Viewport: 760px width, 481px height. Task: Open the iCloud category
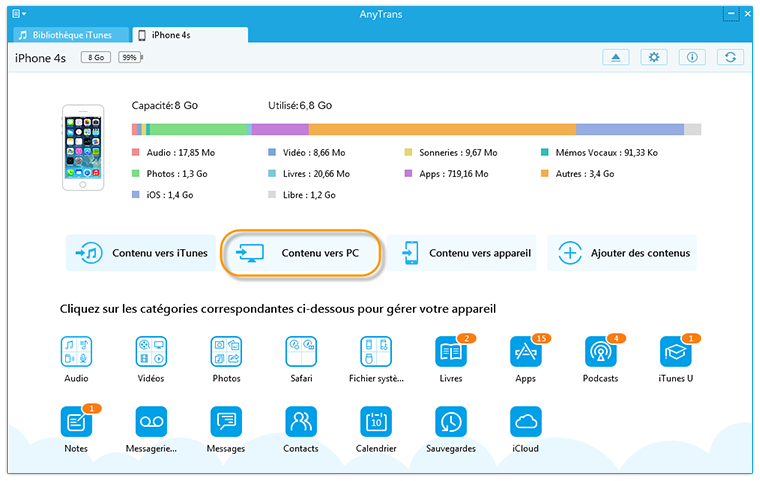pyautogui.click(x=526, y=422)
